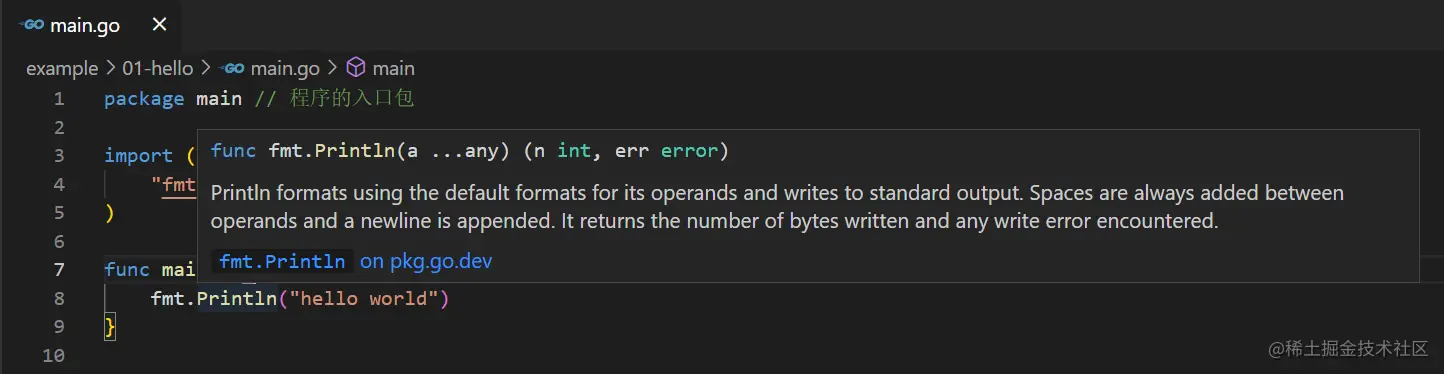Follow the 'on pkg.go.dev' link
Viewport: 1444px width, 374px height.
[426, 262]
